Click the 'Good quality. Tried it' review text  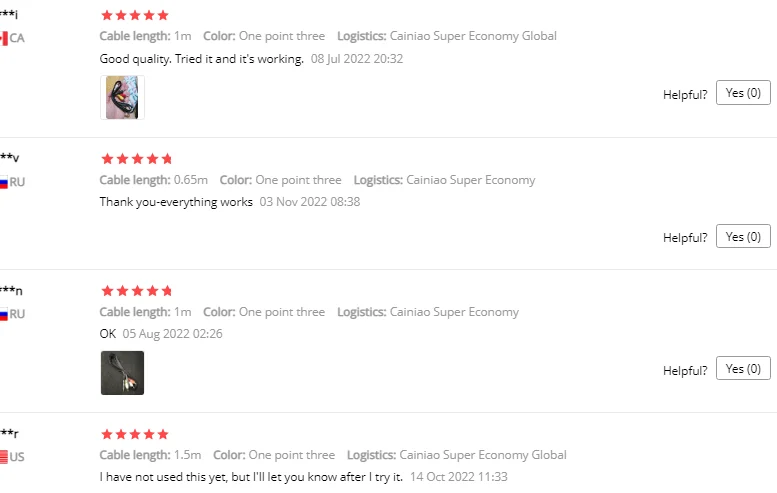(x=201, y=59)
